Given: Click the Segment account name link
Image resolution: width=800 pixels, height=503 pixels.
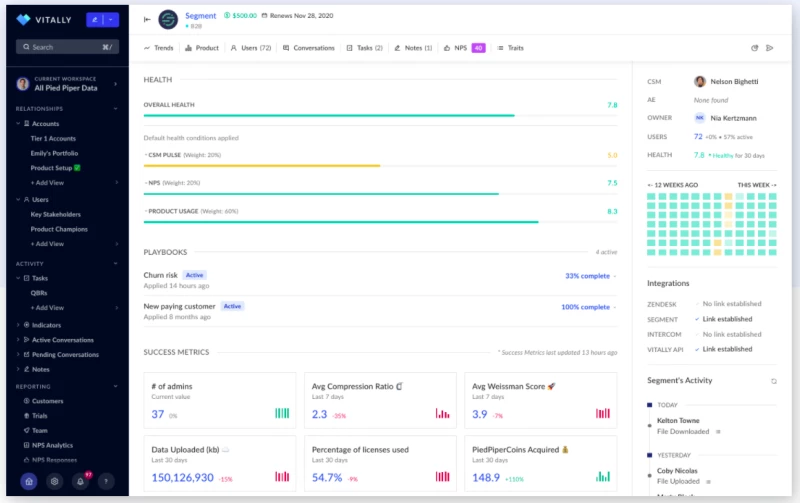Looking at the screenshot, I should [x=201, y=15].
